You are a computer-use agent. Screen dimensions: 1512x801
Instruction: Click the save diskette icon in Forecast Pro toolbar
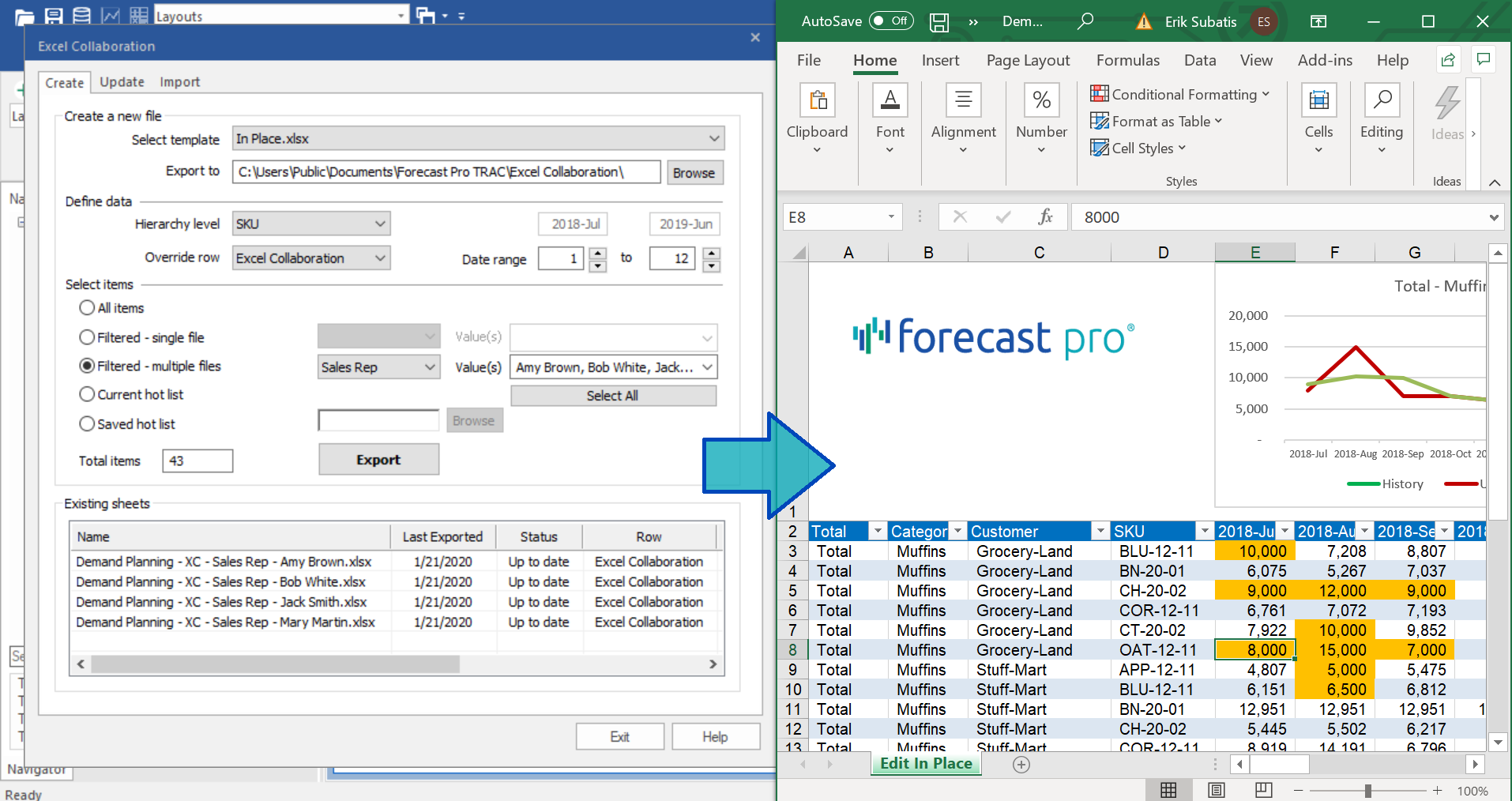click(52, 14)
